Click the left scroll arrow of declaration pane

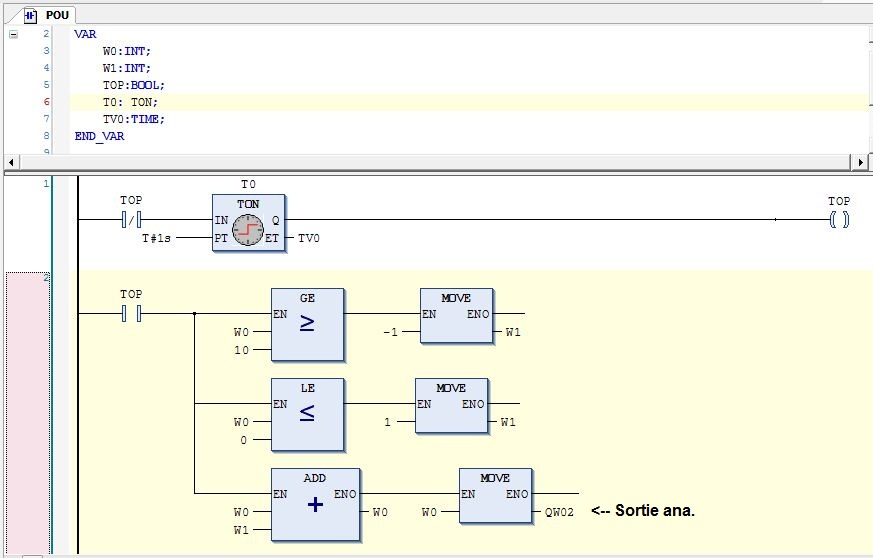pos(12,162)
